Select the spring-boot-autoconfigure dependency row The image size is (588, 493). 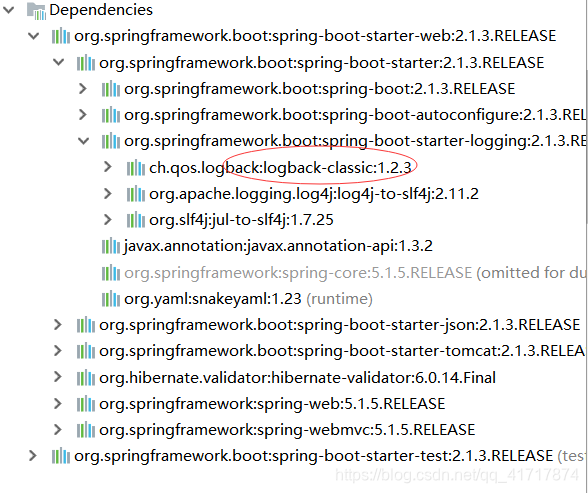(355, 115)
